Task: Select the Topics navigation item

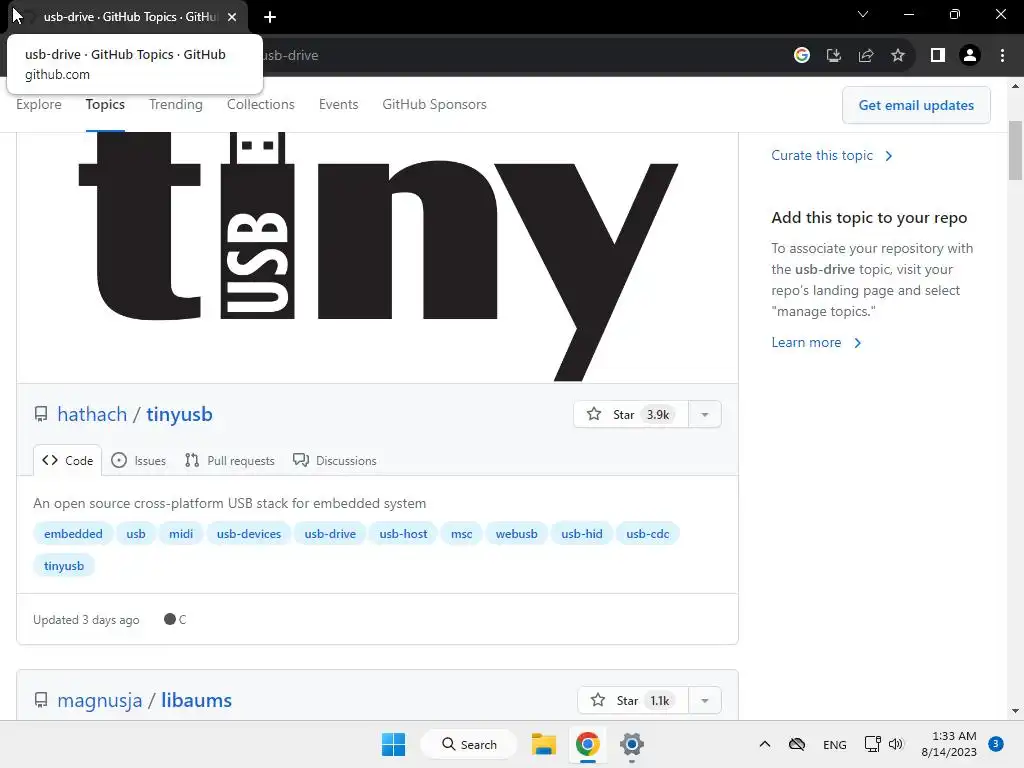Action: click(105, 104)
